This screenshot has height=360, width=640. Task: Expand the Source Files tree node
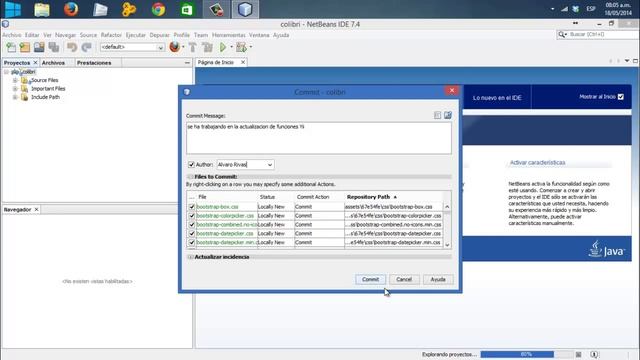[15, 80]
